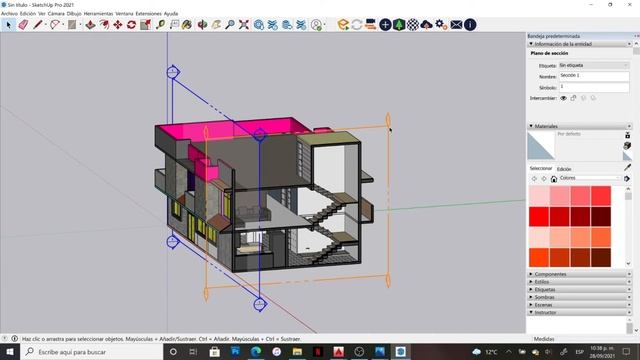Use the material eyedropper sample tool
Screen dimensions: 640x360
627,167
